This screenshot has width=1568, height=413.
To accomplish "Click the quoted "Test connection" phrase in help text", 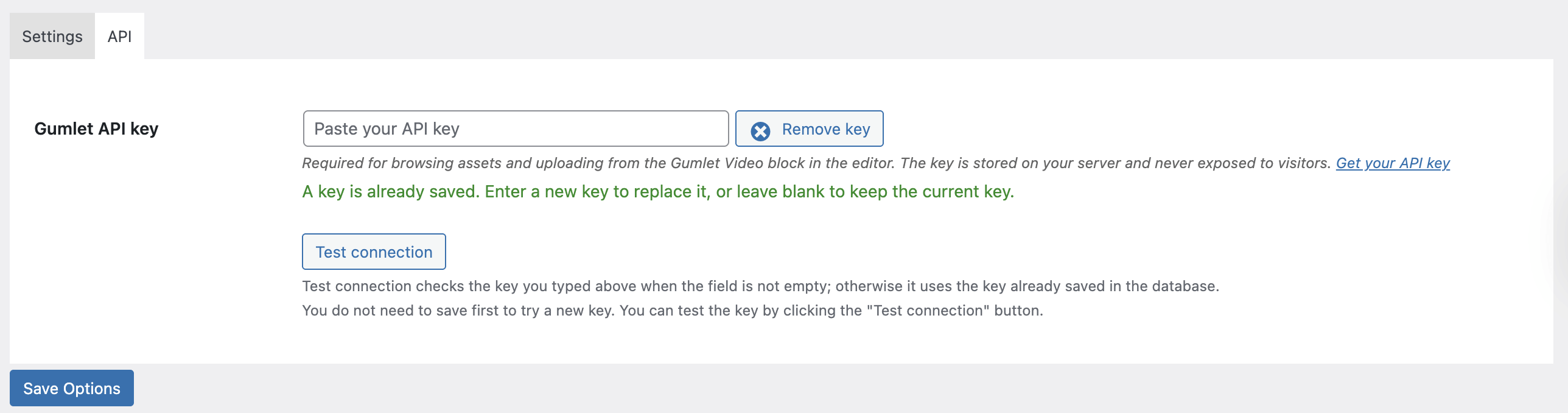I will click(928, 311).
